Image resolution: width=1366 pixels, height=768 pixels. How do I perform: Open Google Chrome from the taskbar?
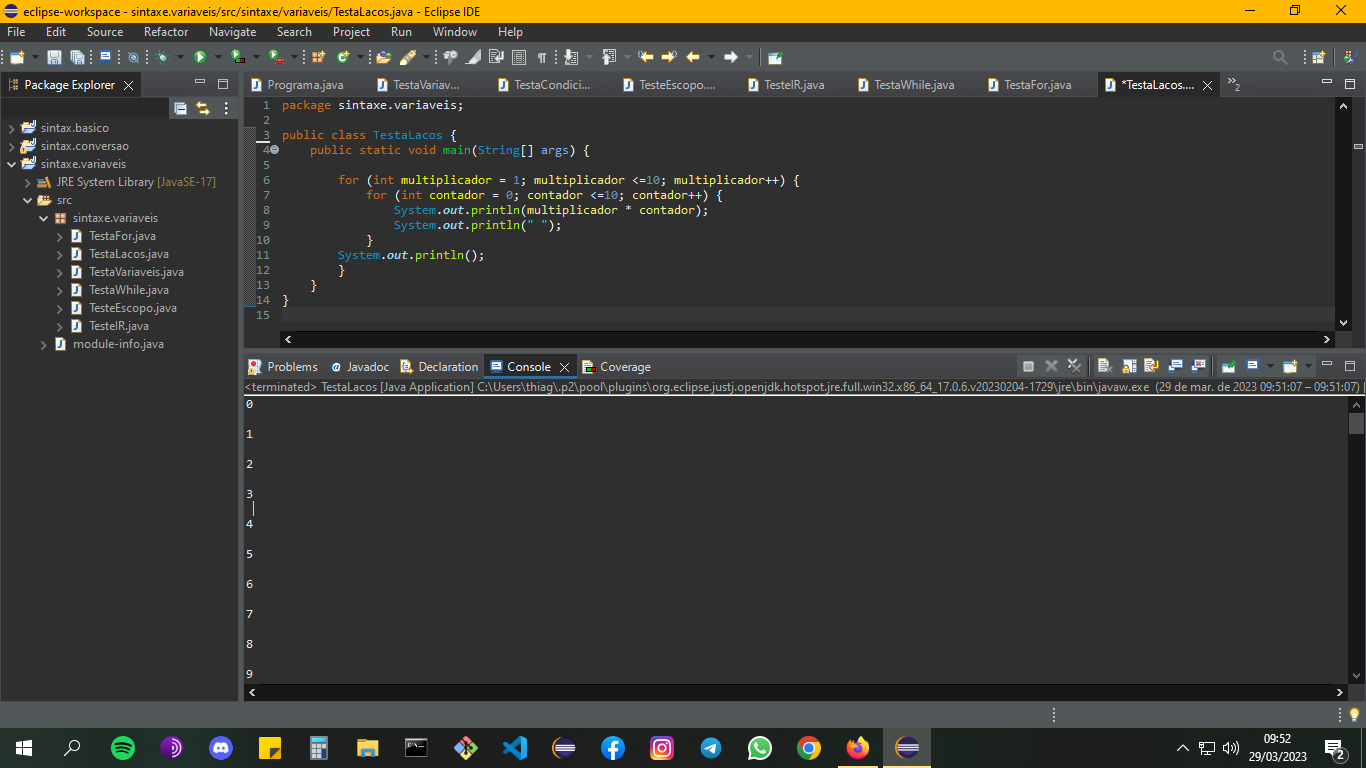point(809,747)
